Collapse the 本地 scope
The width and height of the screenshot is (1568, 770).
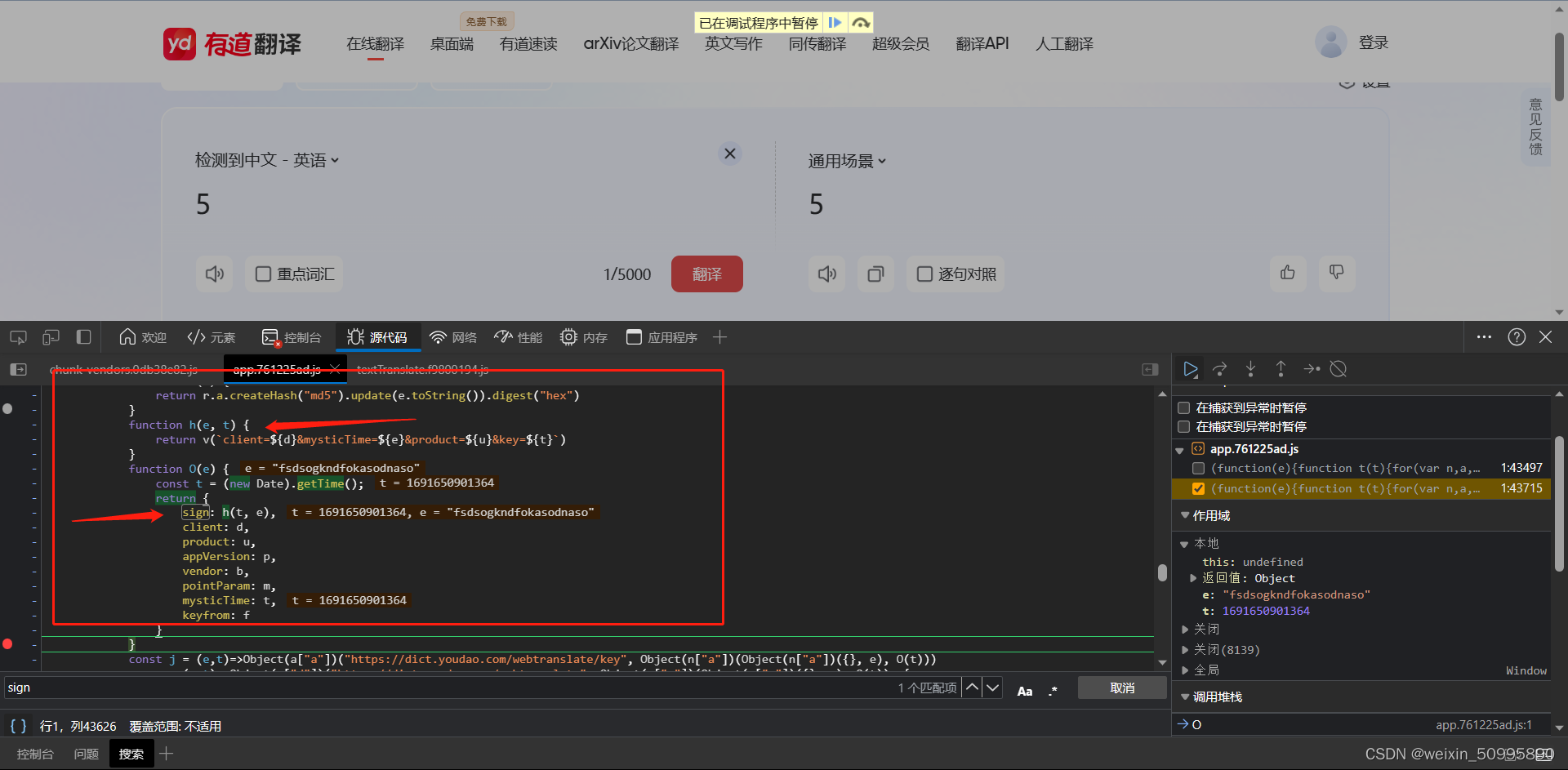click(1184, 544)
